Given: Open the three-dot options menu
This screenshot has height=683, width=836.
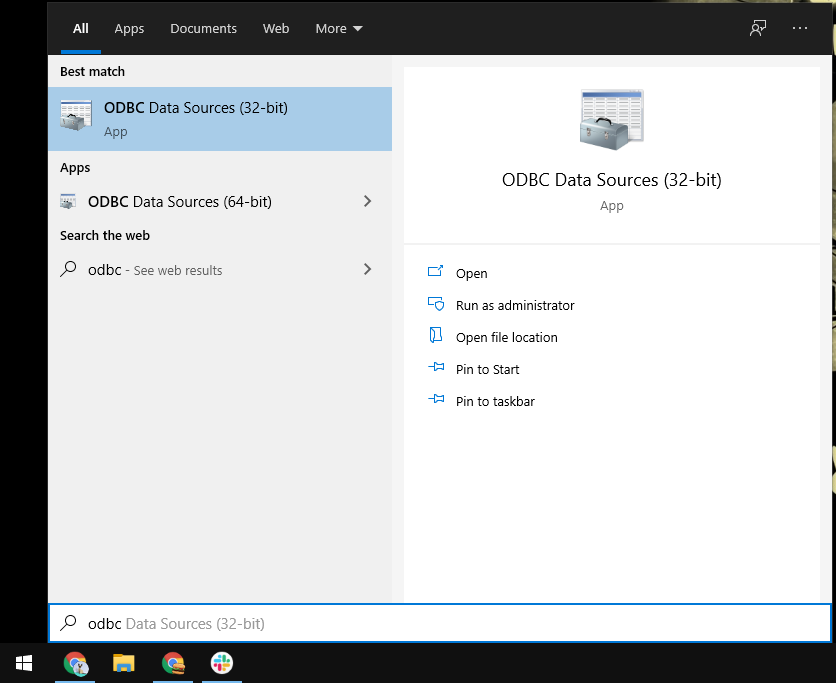Looking at the screenshot, I should click(800, 28).
